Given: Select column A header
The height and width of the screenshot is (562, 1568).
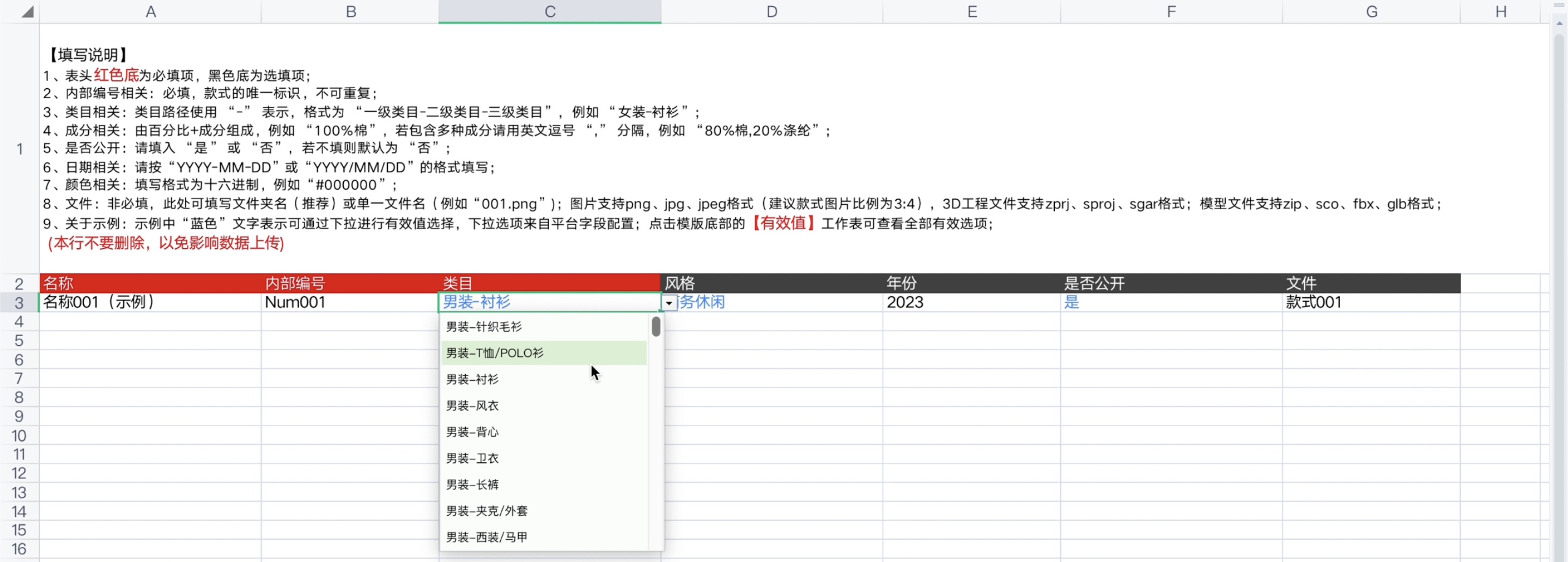Looking at the screenshot, I should tap(150, 11).
